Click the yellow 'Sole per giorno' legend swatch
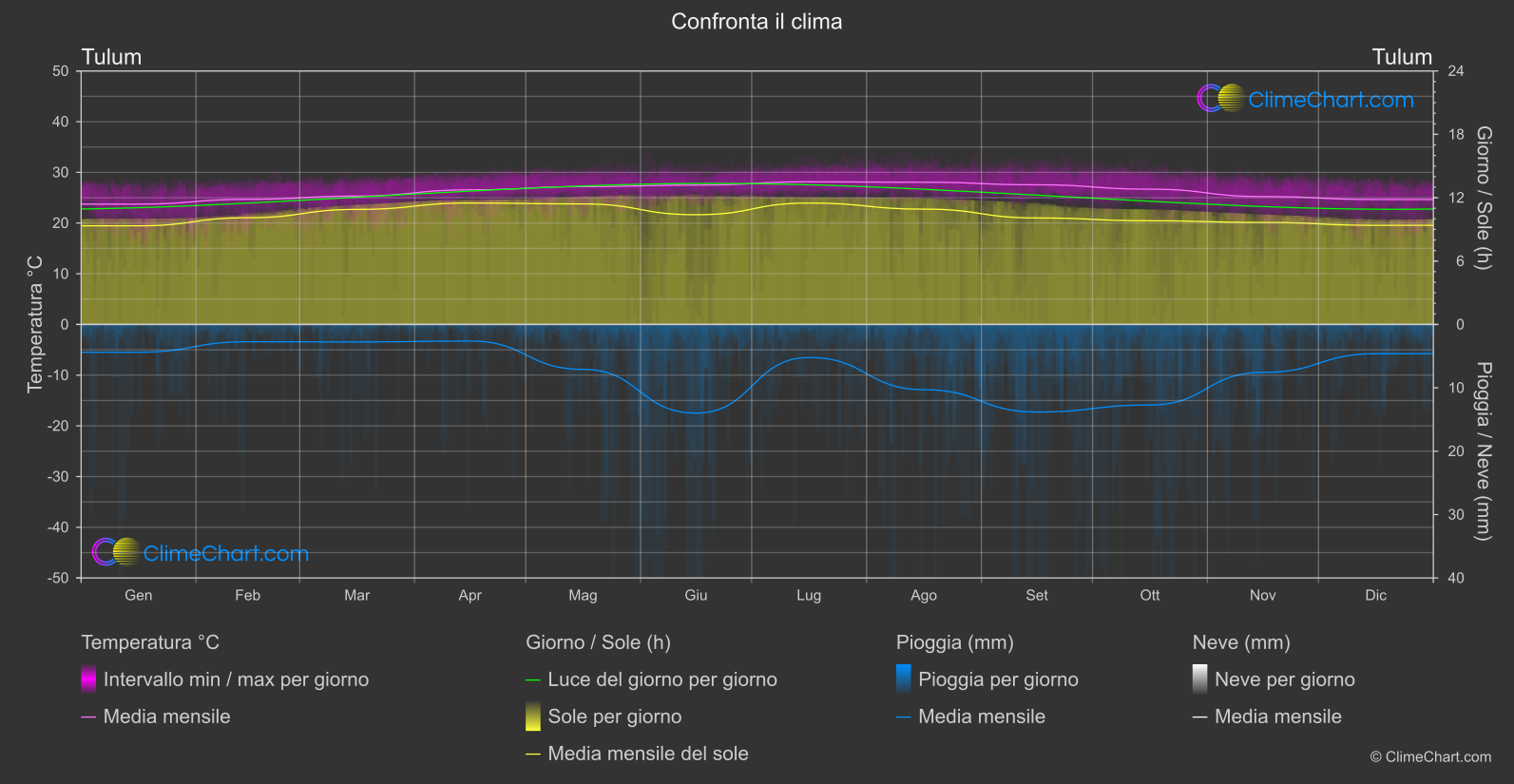This screenshot has height=784, width=1514. (533, 717)
